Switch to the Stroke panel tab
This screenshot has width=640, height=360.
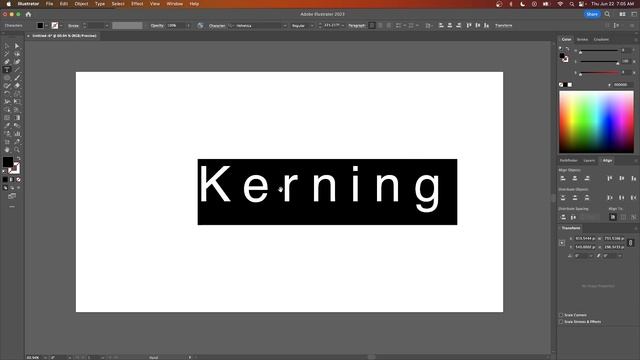click(582, 40)
